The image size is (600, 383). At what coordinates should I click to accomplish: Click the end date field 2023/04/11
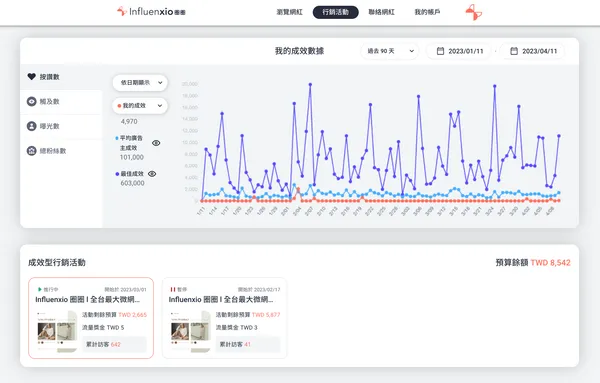(532, 51)
